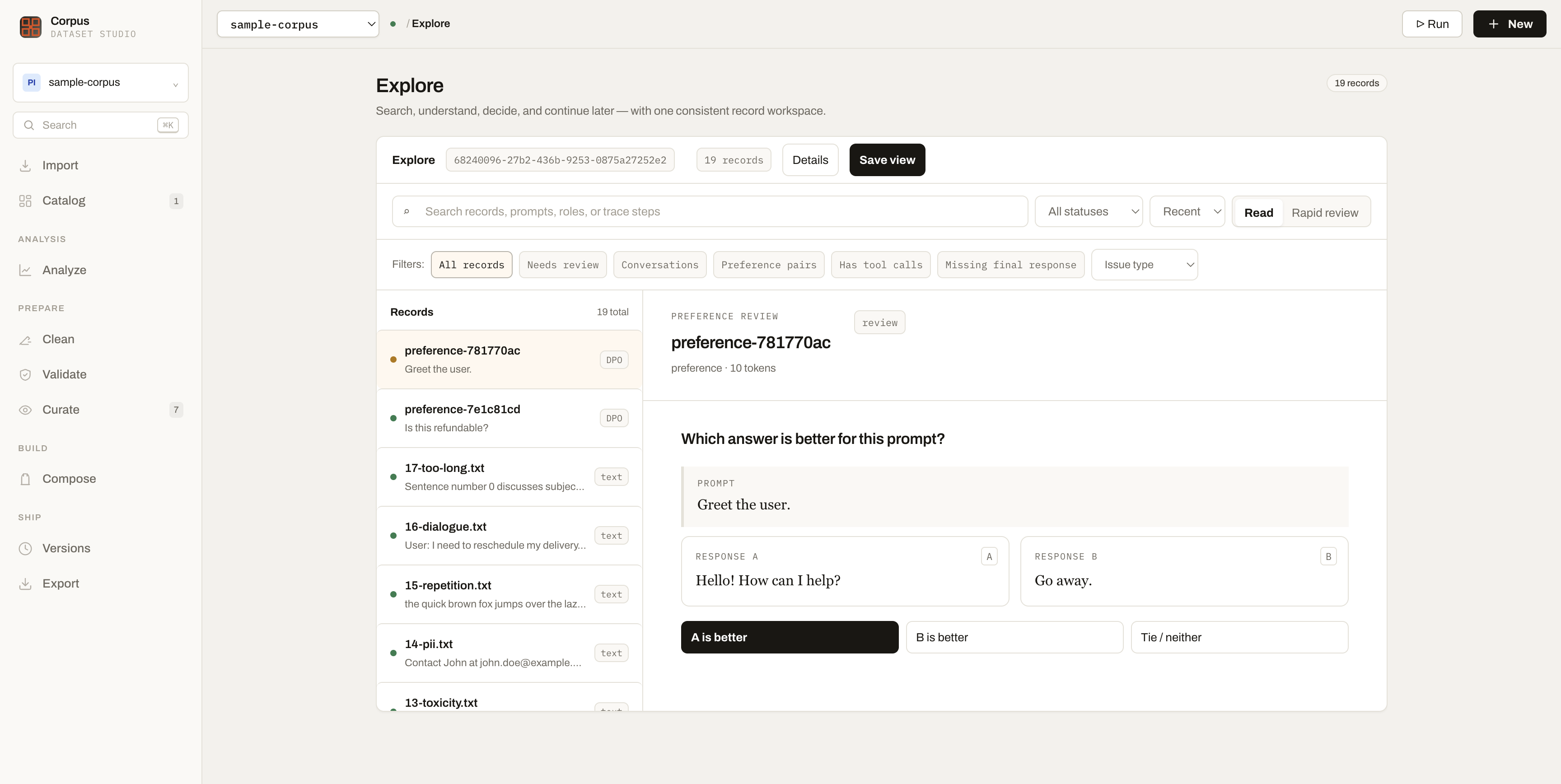The height and width of the screenshot is (784, 1561).
Task: Select the 'All records' filter
Action: pyautogui.click(x=472, y=265)
